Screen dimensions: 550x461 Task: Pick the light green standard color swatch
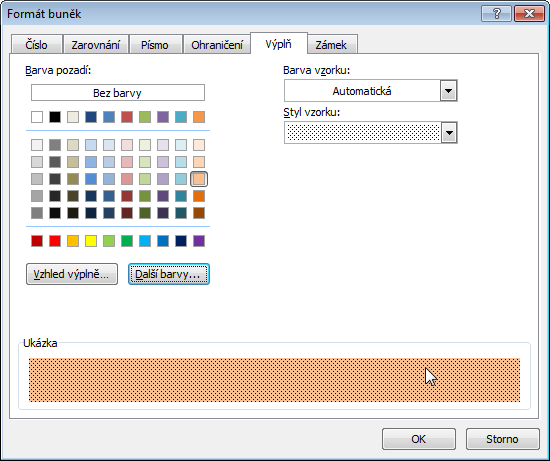(x=109, y=241)
